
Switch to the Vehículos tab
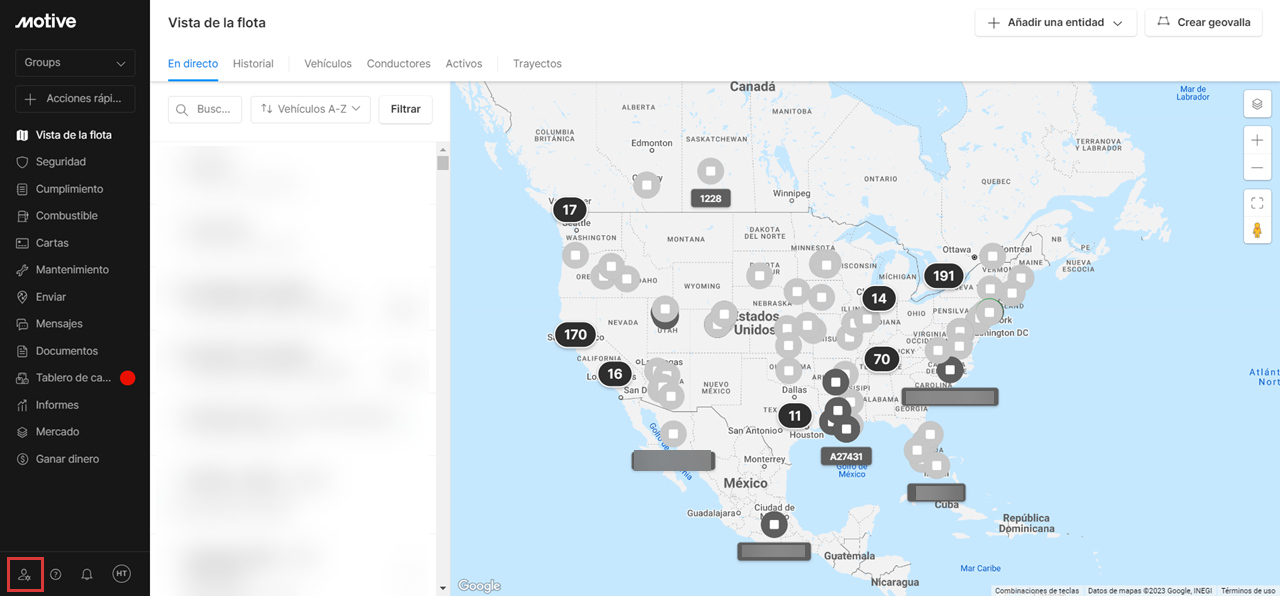coord(328,64)
